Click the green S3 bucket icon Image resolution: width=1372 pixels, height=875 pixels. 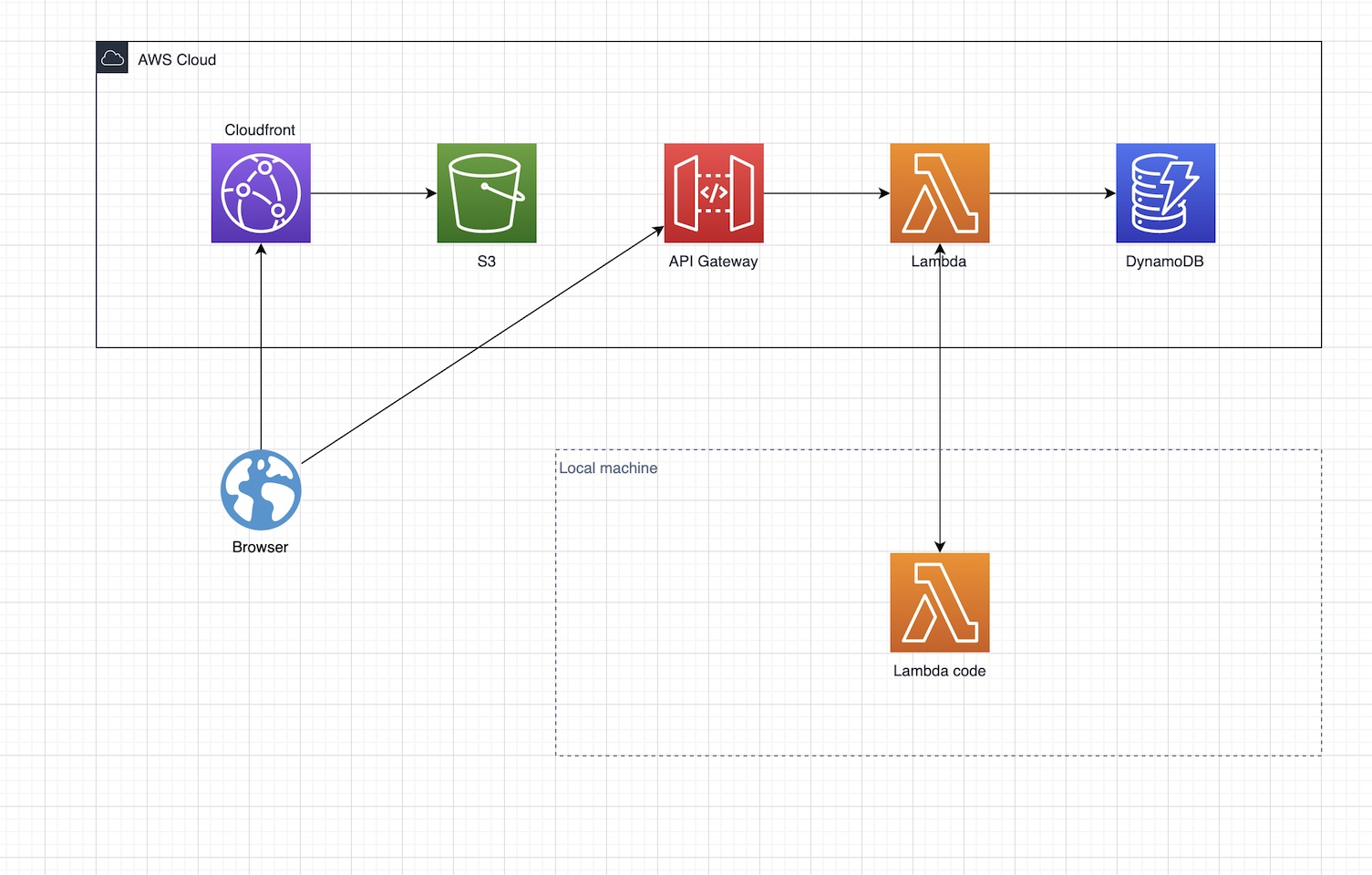(x=487, y=193)
